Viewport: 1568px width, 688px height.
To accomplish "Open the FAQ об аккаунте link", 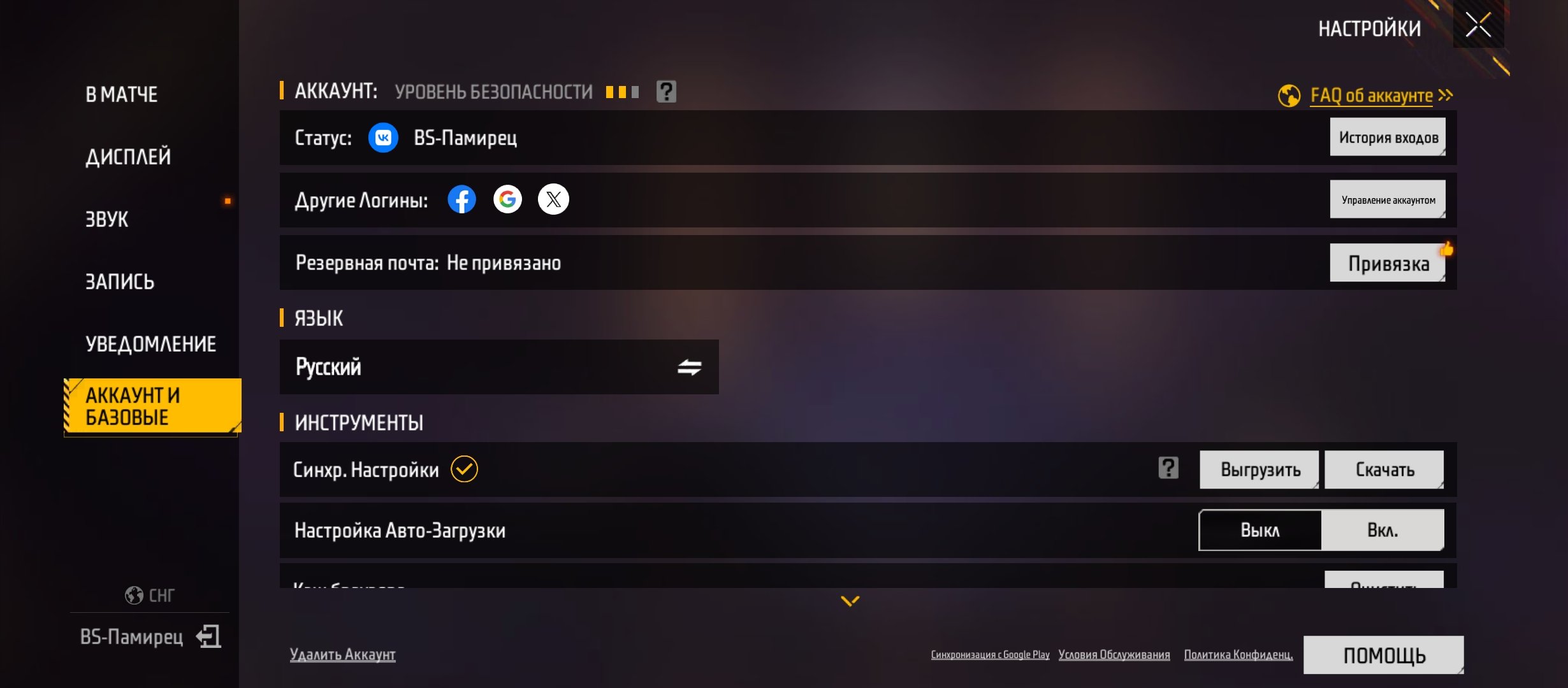I will pos(1371,96).
